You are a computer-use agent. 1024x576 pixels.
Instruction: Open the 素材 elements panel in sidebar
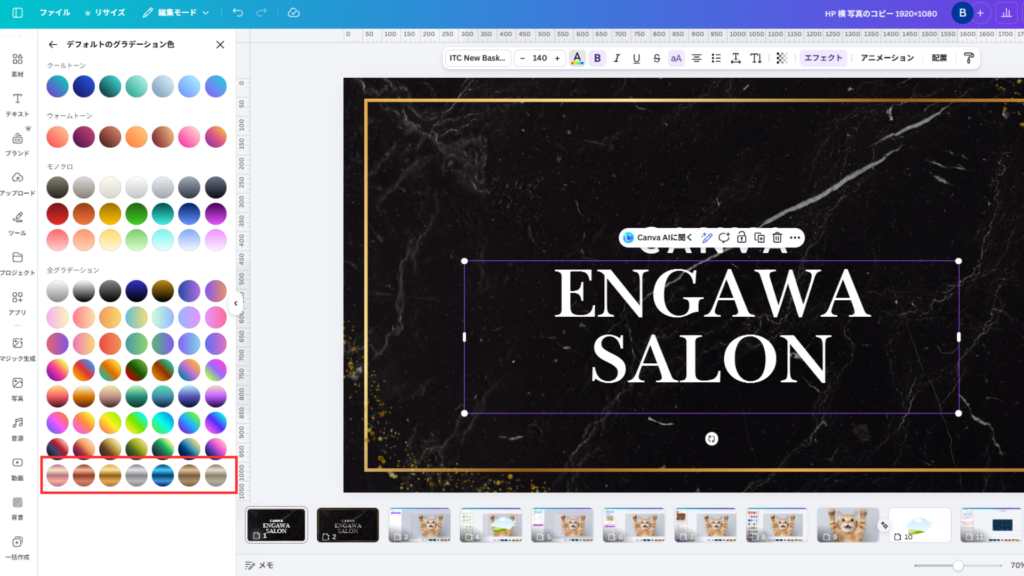[17, 65]
